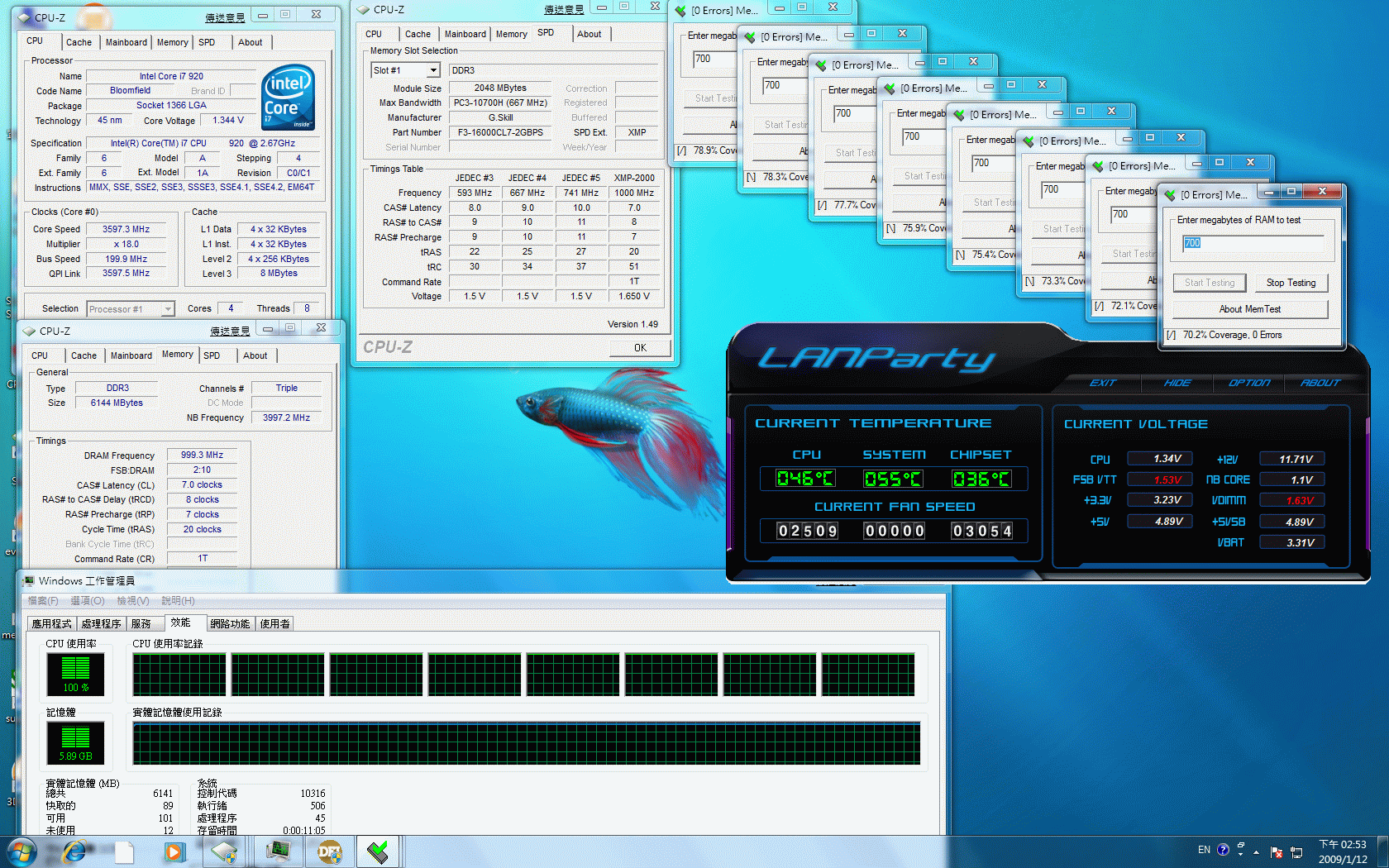
Task: Click DRAM Frequency value 999.3 MHz
Action: pos(203,455)
